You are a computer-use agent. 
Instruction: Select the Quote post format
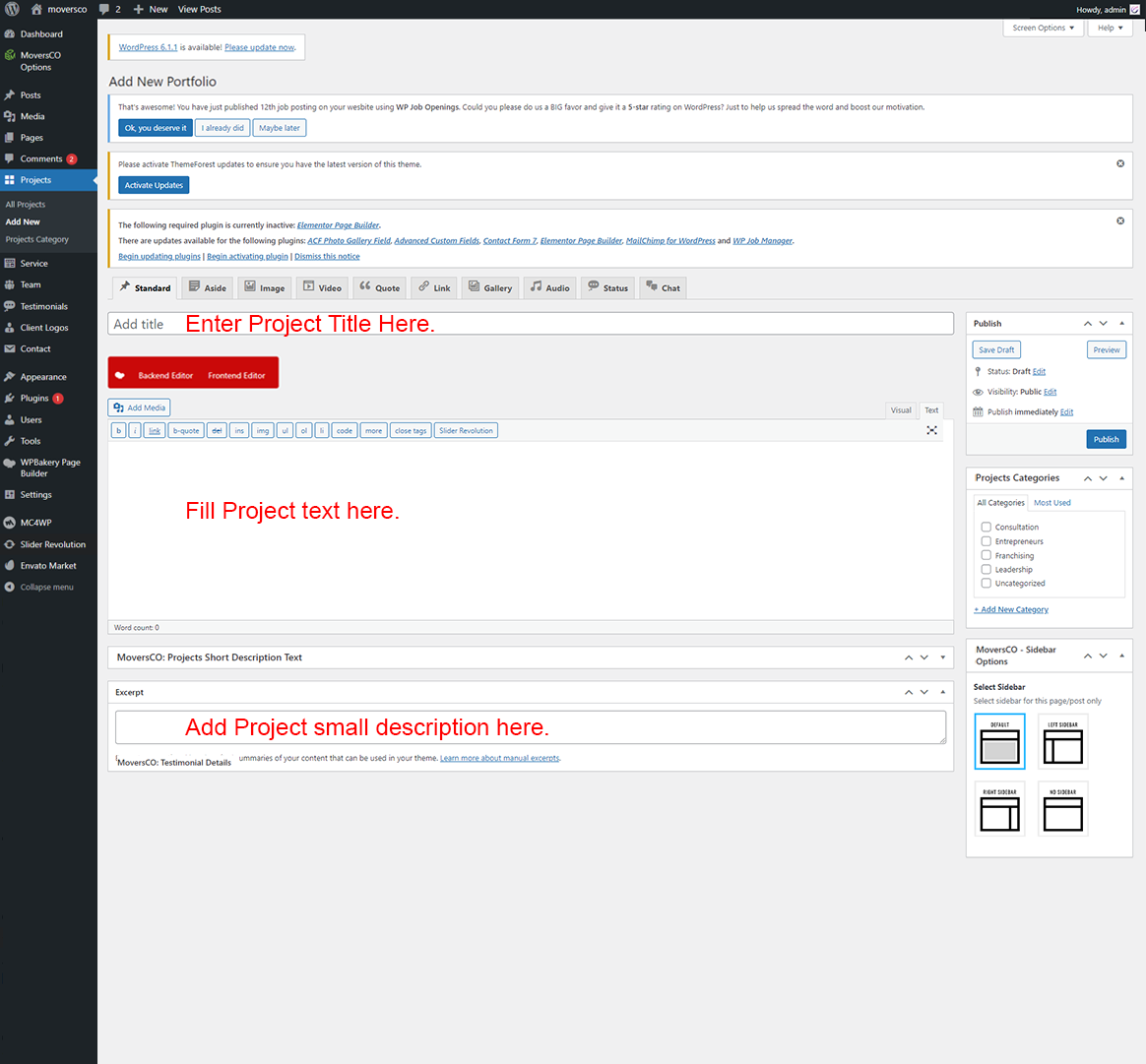(379, 287)
